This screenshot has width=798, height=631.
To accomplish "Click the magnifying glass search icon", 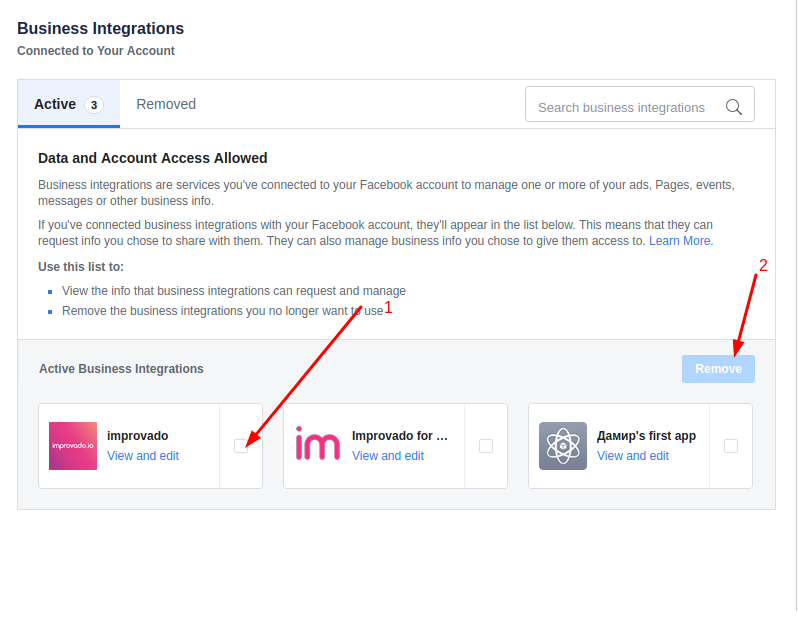I will [733, 107].
